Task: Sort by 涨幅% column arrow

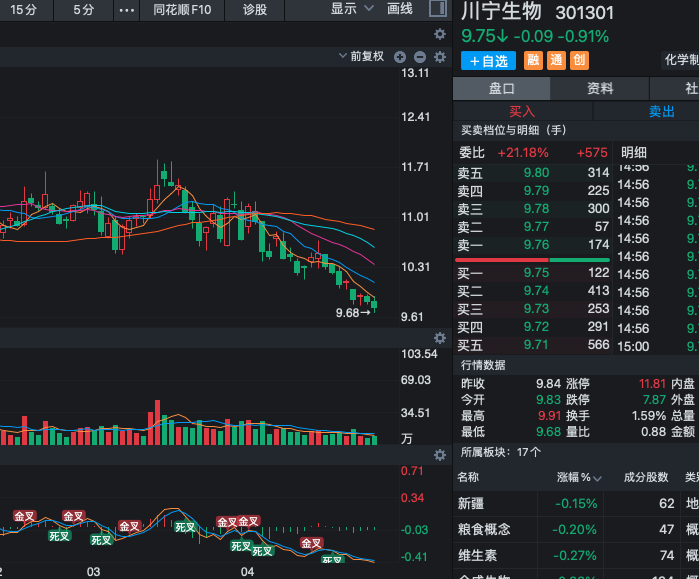Action: [597, 478]
